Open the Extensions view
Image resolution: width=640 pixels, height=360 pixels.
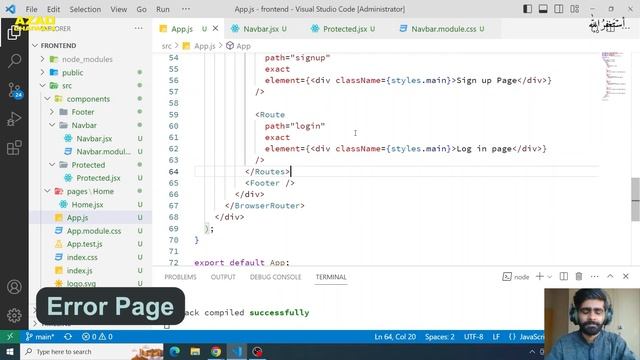(14, 148)
